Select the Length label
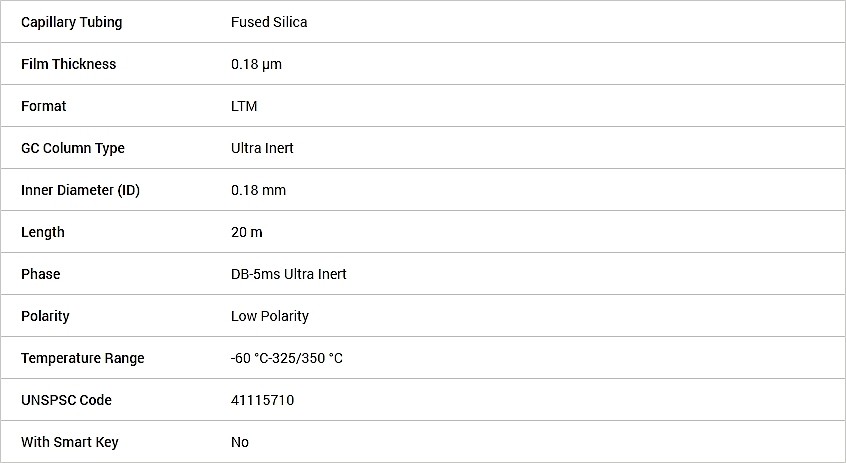Viewport: 846px width, 463px height. 43,233
